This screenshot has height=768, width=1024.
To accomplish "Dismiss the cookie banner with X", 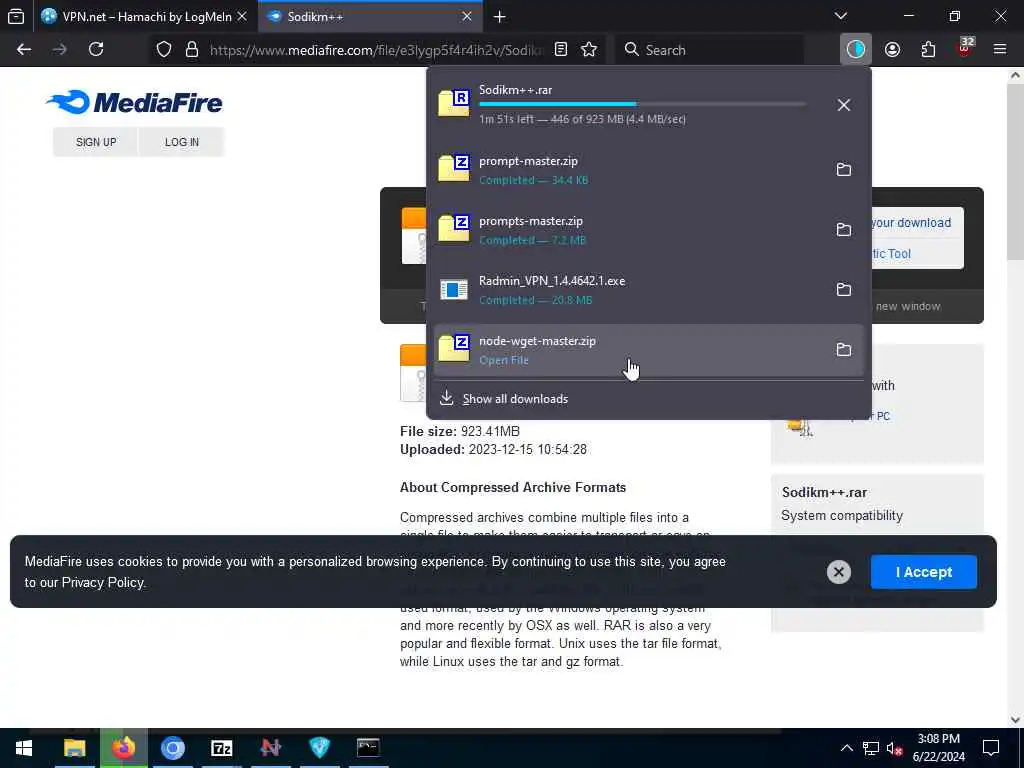I will click(839, 572).
